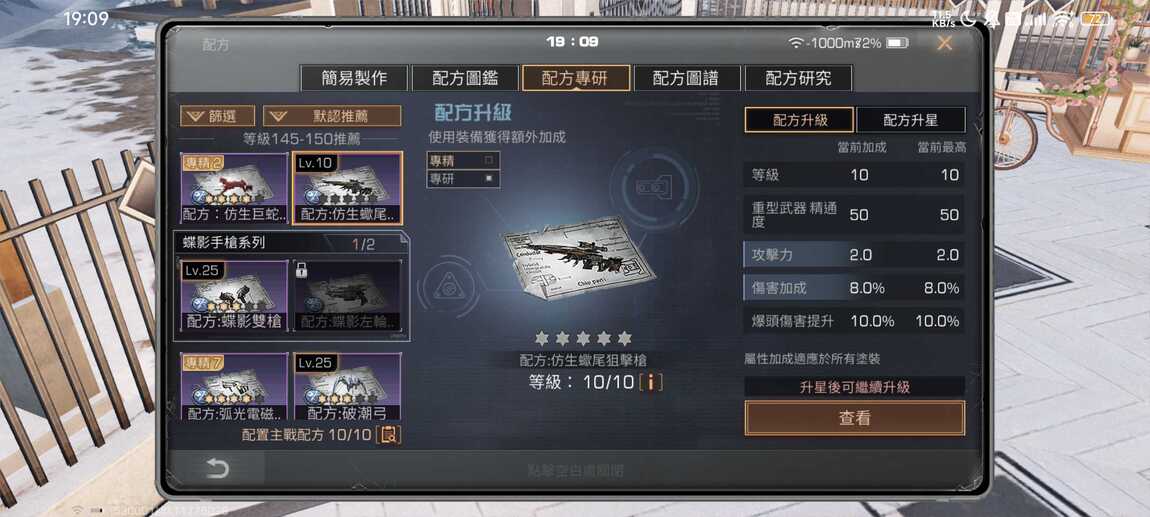Close the recipe panel with the X icon
This screenshot has height=517, width=1150.
tap(945, 44)
